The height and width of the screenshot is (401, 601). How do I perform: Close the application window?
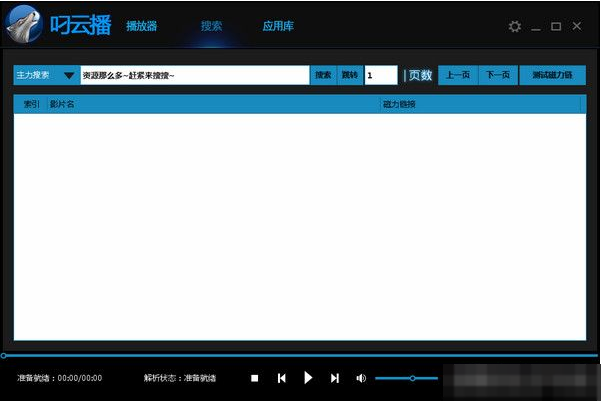coord(577,26)
